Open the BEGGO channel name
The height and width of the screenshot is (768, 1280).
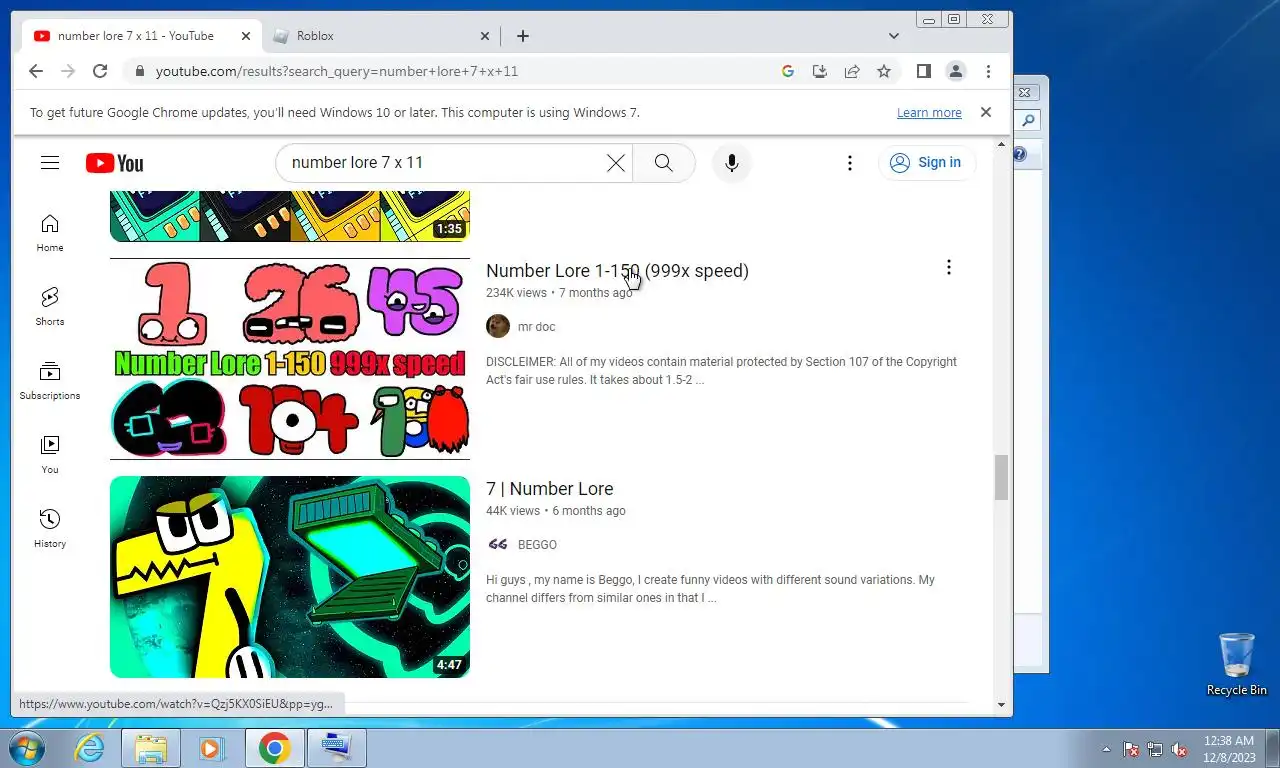[537, 545]
